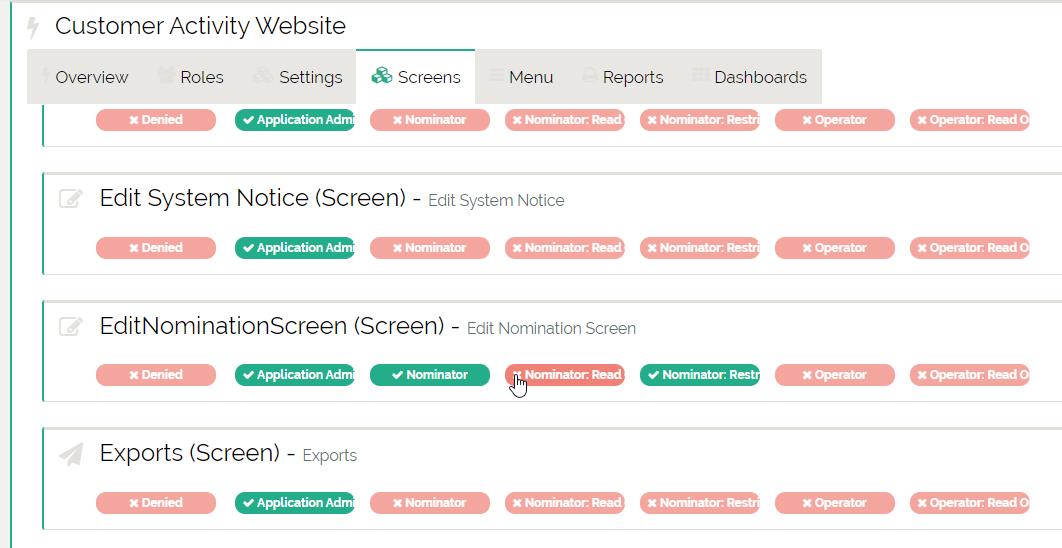
Task: Enable Nominator: Read role on EditNominationScreen
Action: point(565,375)
